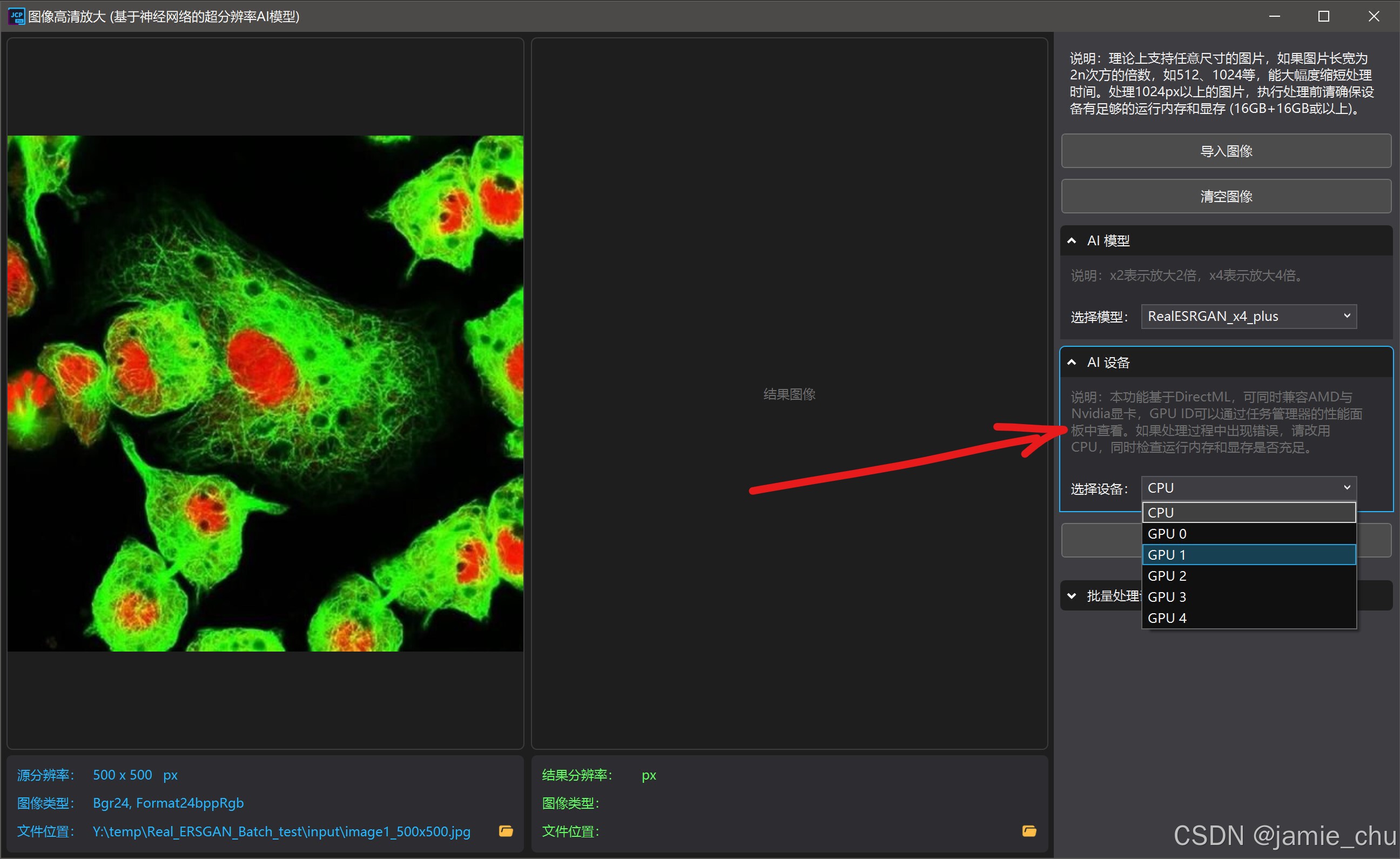The height and width of the screenshot is (859, 1400).
Task: Open the source image folder icon
Action: point(505,831)
